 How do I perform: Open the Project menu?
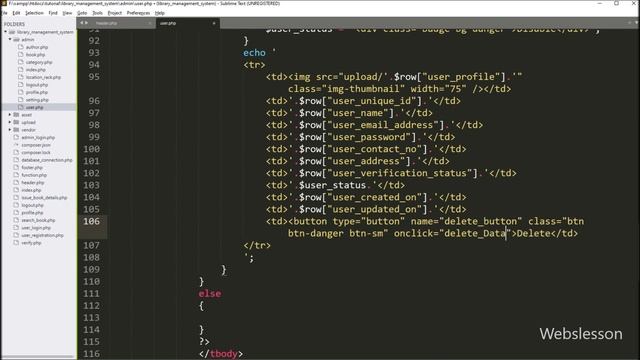coord(115,13)
